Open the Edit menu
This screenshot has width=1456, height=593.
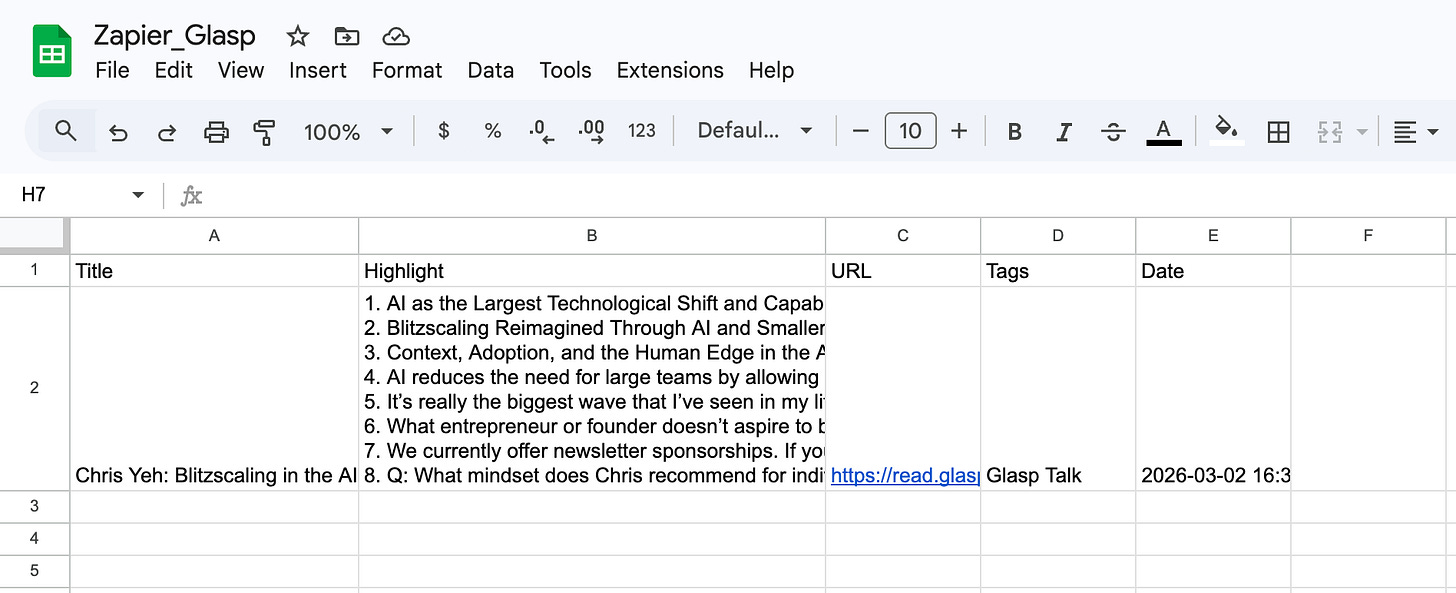(173, 71)
